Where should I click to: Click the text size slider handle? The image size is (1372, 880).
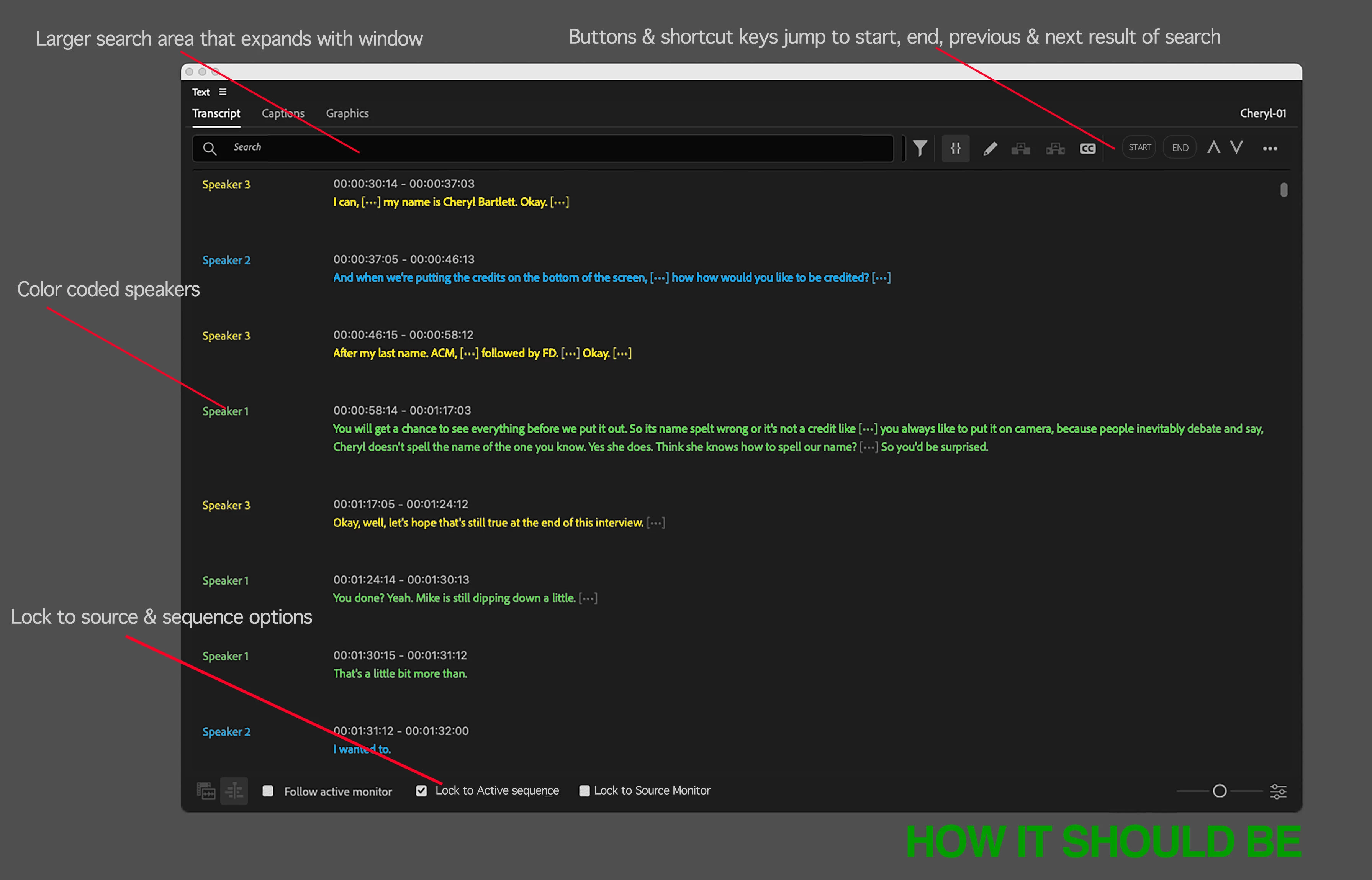click(x=1220, y=791)
